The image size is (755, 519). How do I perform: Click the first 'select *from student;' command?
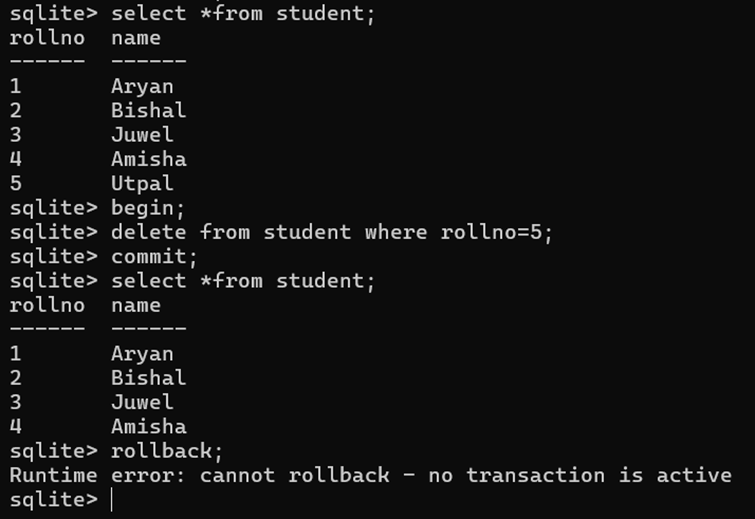coord(243,13)
